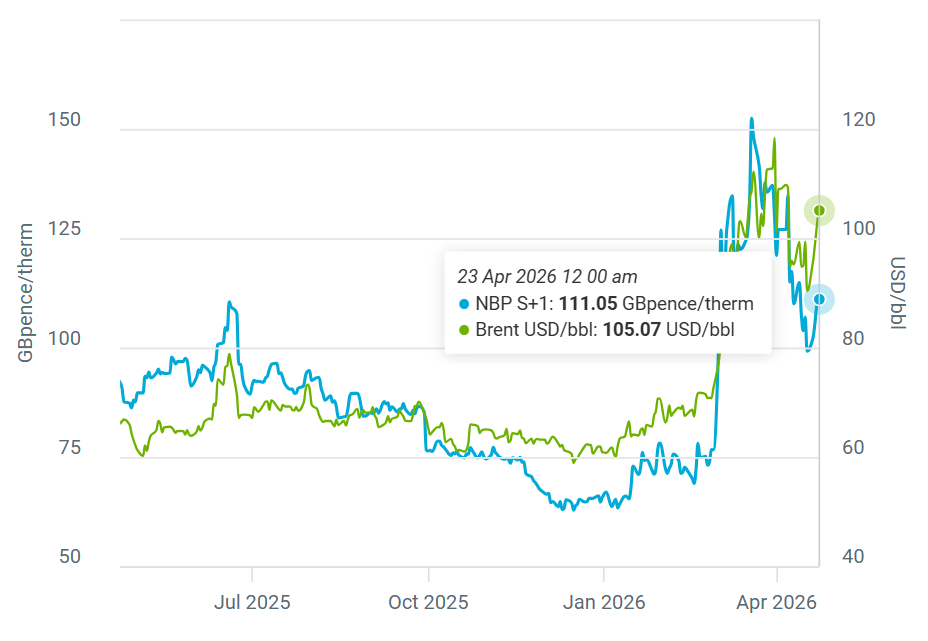This screenshot has height=641, width=928.
Task: Select the Oct 2025 x-axis label
Action: pos(428,603)
